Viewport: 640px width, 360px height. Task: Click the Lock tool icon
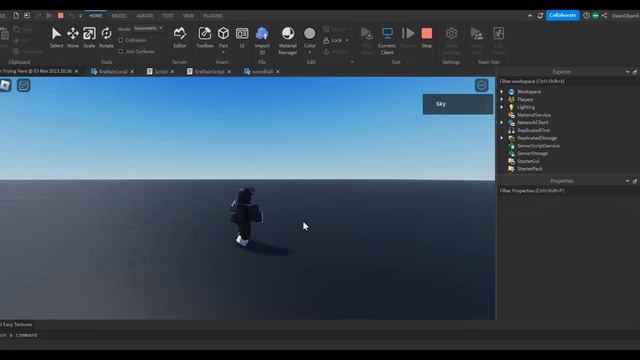(x=326, y=40)
